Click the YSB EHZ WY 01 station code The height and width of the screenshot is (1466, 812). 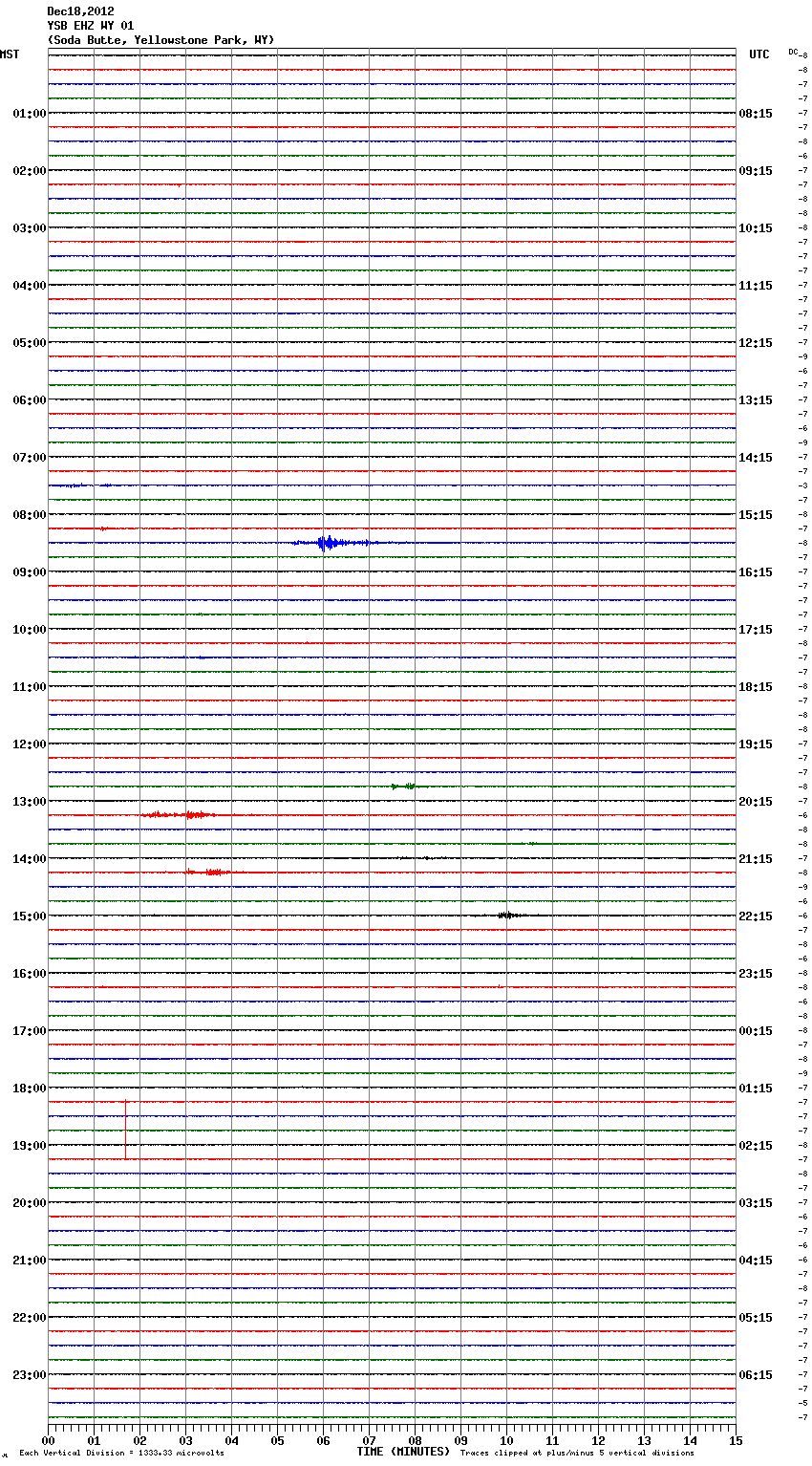pyautogui.click(x=91, y=26)
